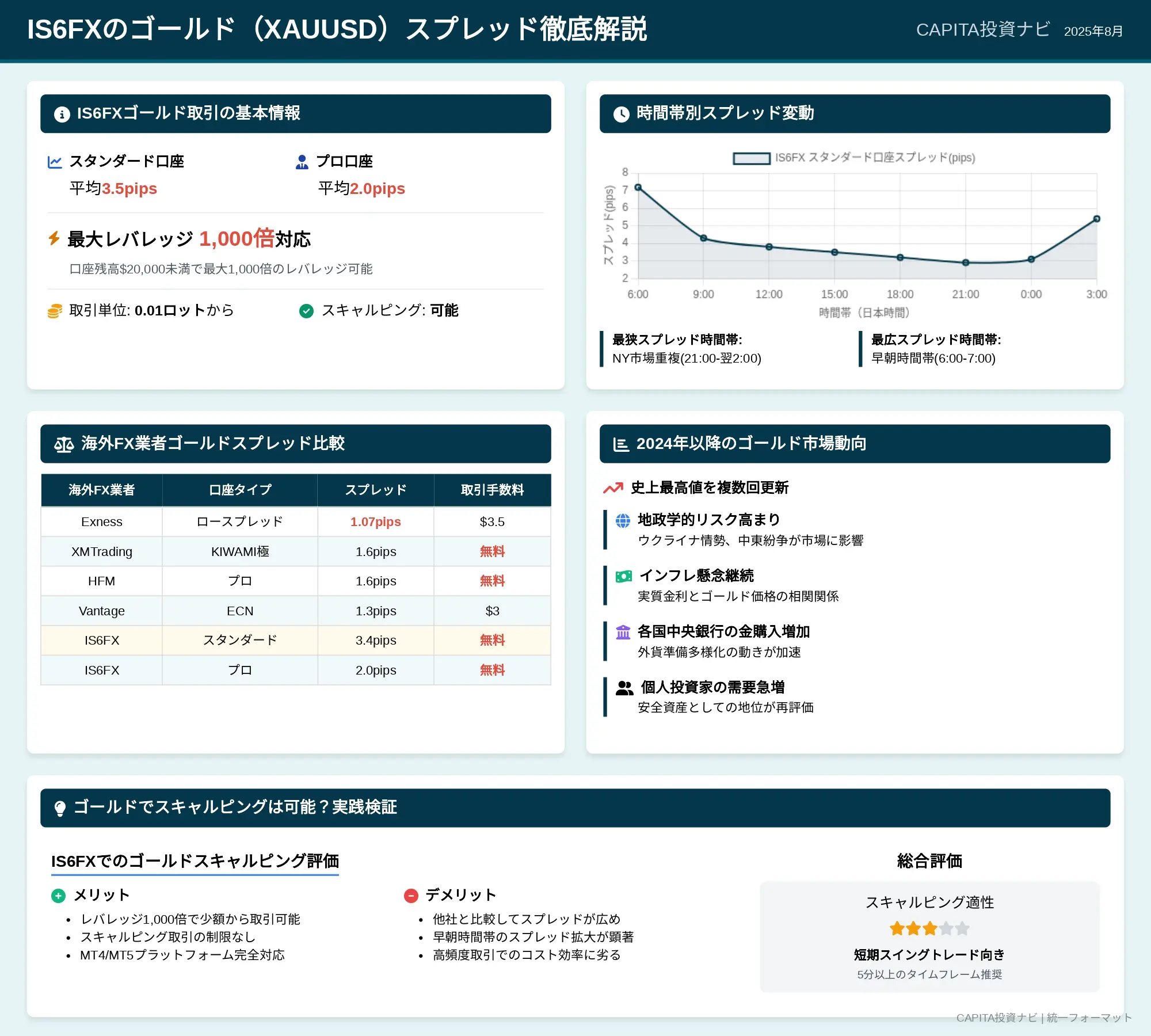1151x1036 pixels.
Task: Click the info icon beside IS6FXゴールド取引の基本情報
Action: (x=62, y=114)
